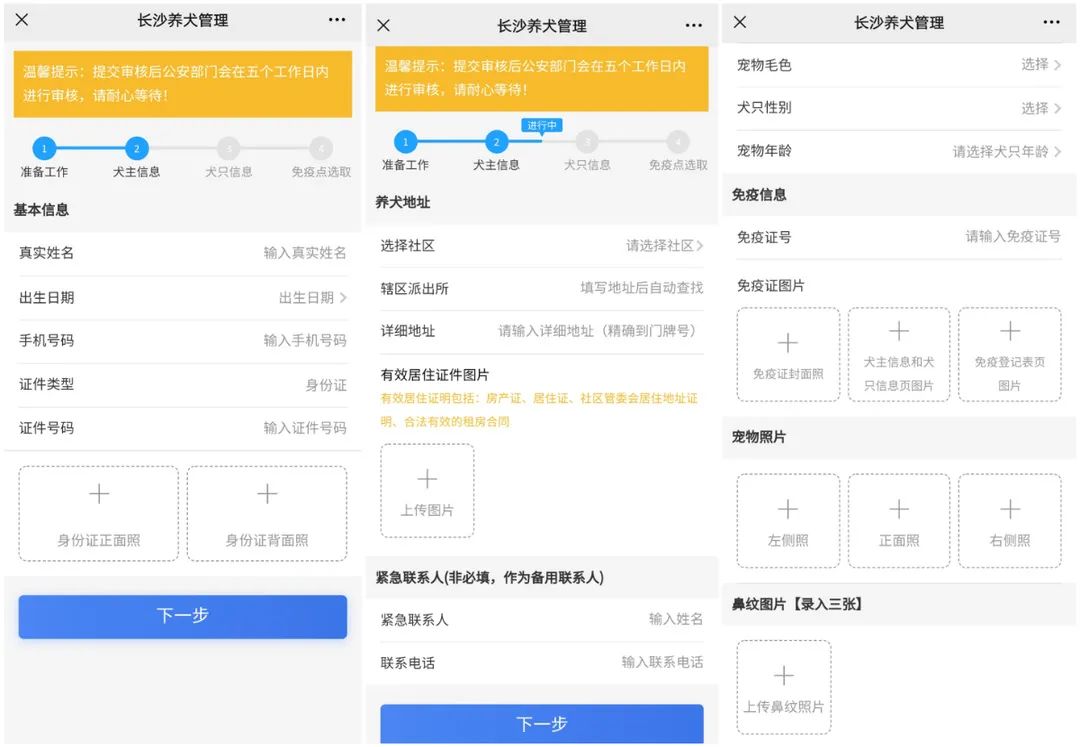
Task: Tap 下一步 button in middle panel
Action: click(x=541, y=723)
